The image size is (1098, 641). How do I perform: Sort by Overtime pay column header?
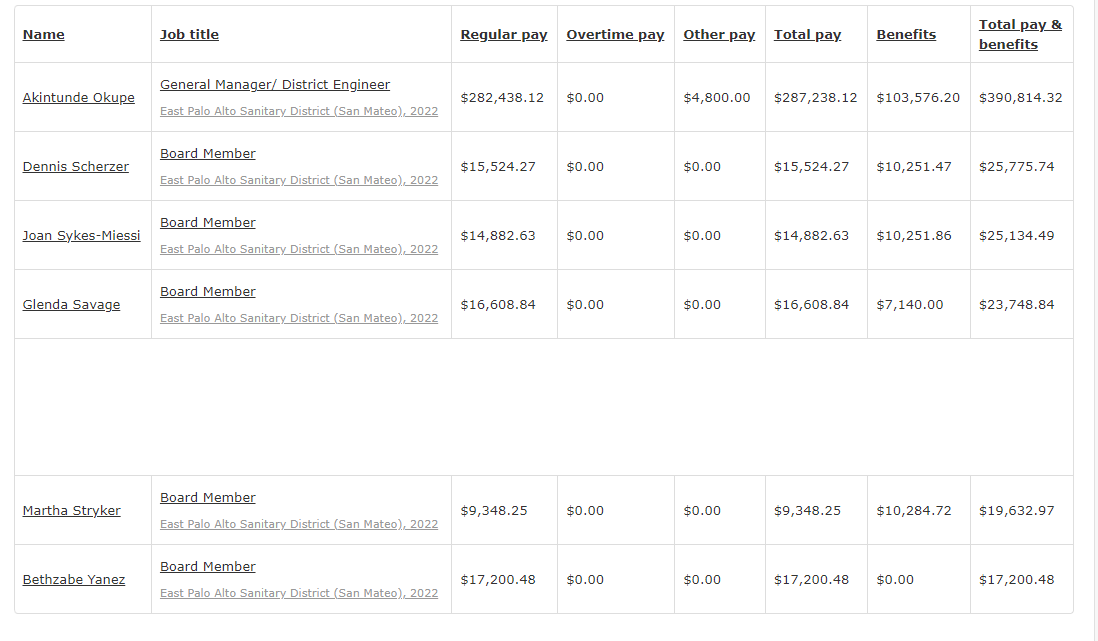pos(615,34)
